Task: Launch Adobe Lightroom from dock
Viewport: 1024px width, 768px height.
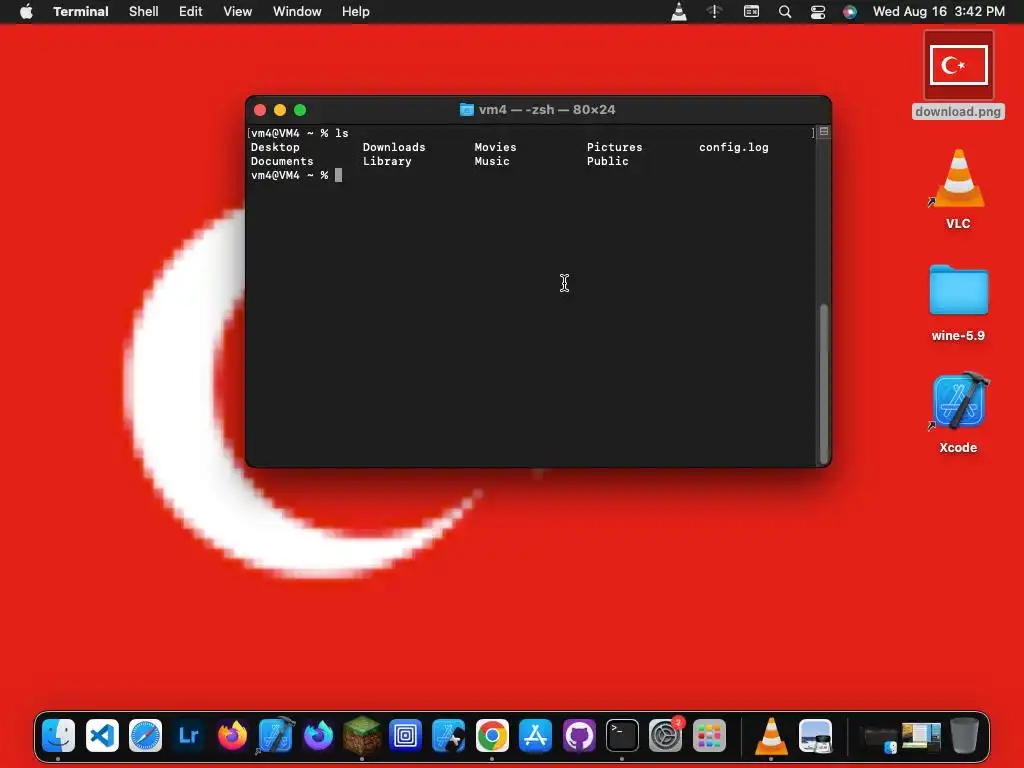Action: (189, 736)
